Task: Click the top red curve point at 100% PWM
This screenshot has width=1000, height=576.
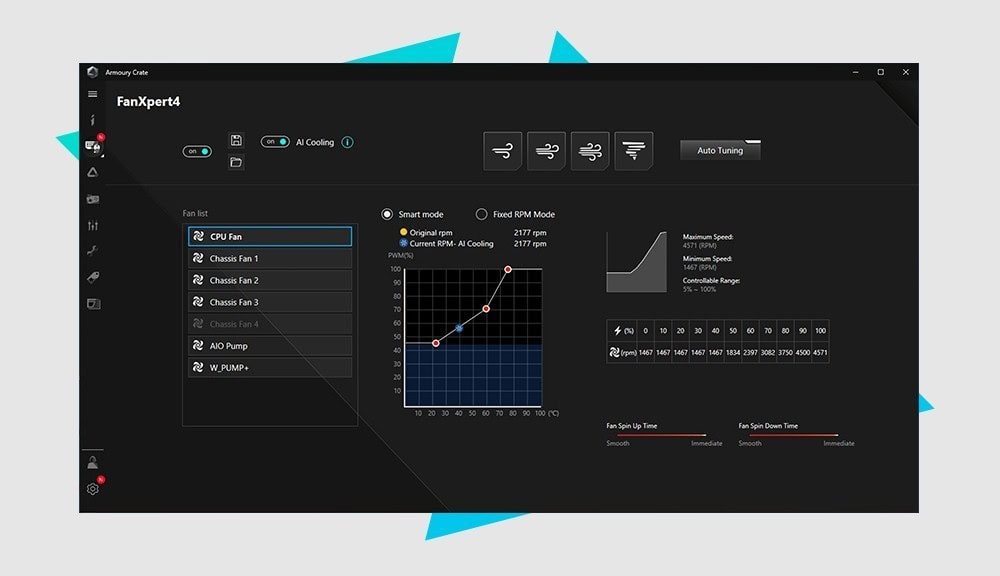Action: pos(508,269)
